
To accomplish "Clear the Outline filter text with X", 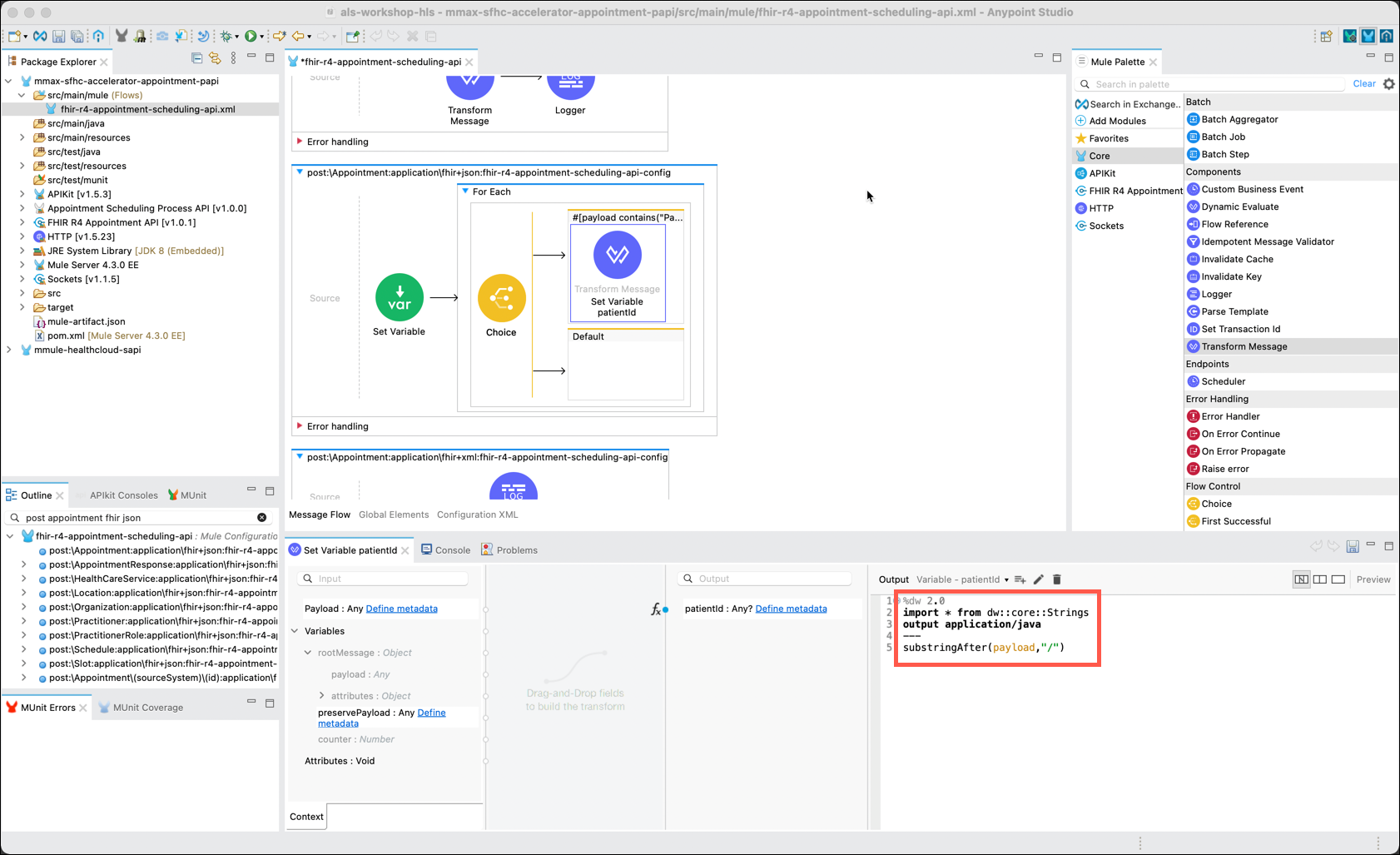I will 261,518.
